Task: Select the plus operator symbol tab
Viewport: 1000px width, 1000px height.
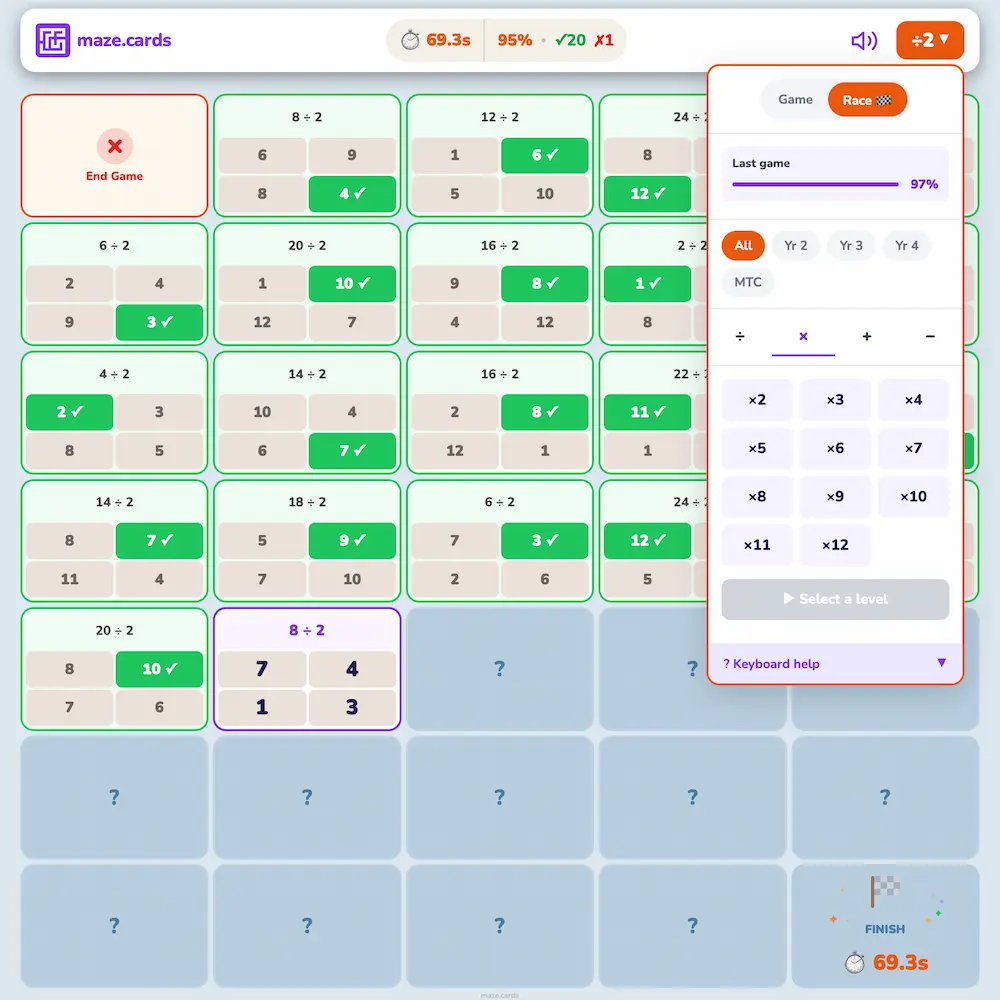Action: pyautogui.click(x=867, y=337)
